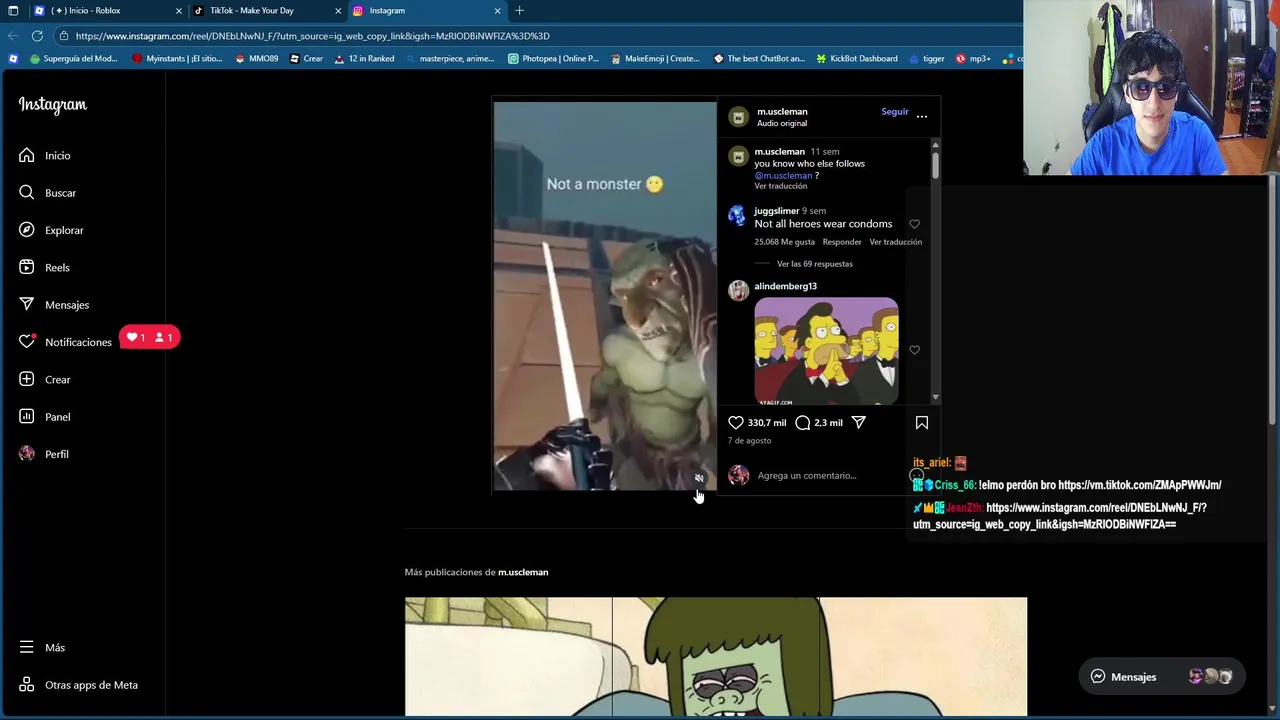This screenshot has height=720, width=1280.
Task: Click the comments scrollbar down arrow
Action: pyautogui.click(x=935, y=398)
